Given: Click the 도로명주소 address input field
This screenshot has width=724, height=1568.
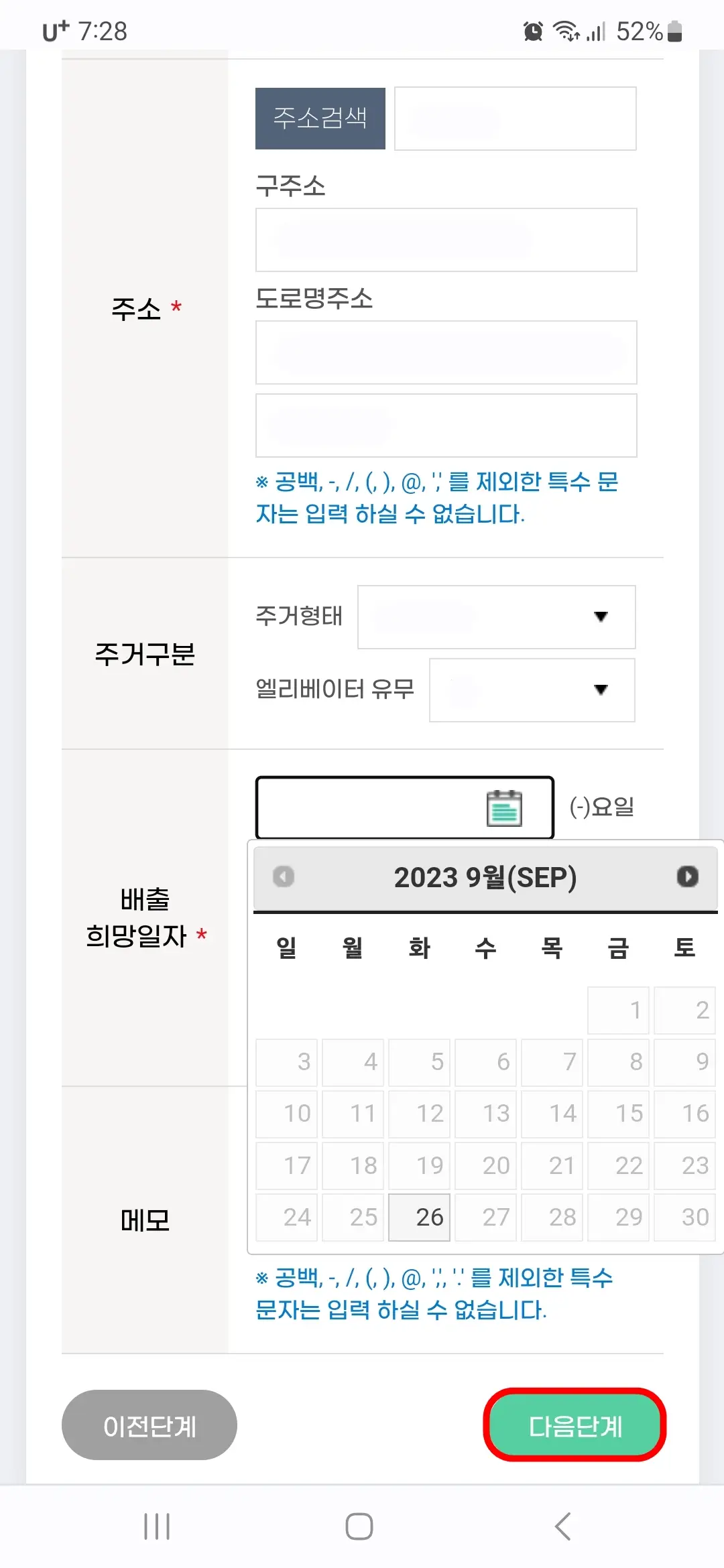Looking at the screenshot, I should click(x=445, y=352).
